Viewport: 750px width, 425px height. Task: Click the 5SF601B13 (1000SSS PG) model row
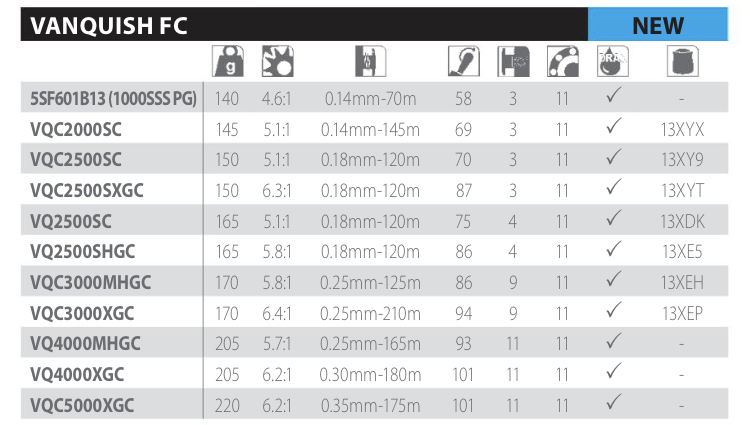[x=113, y=98]
